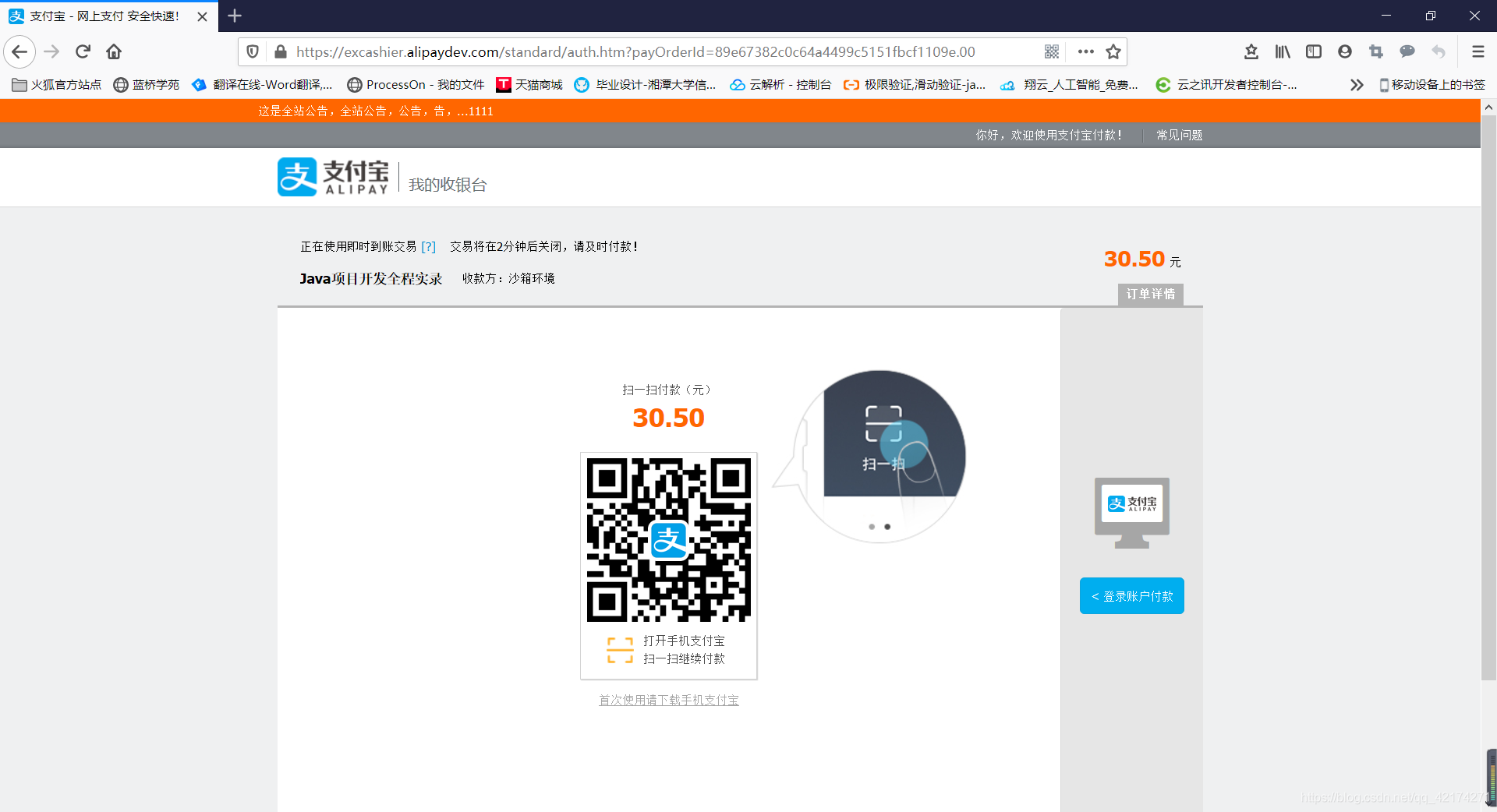The height and width of the screenshot is (812, 1497).
Task: Open 天猫商城 bookmark
Action: click(x=529, y=84)
